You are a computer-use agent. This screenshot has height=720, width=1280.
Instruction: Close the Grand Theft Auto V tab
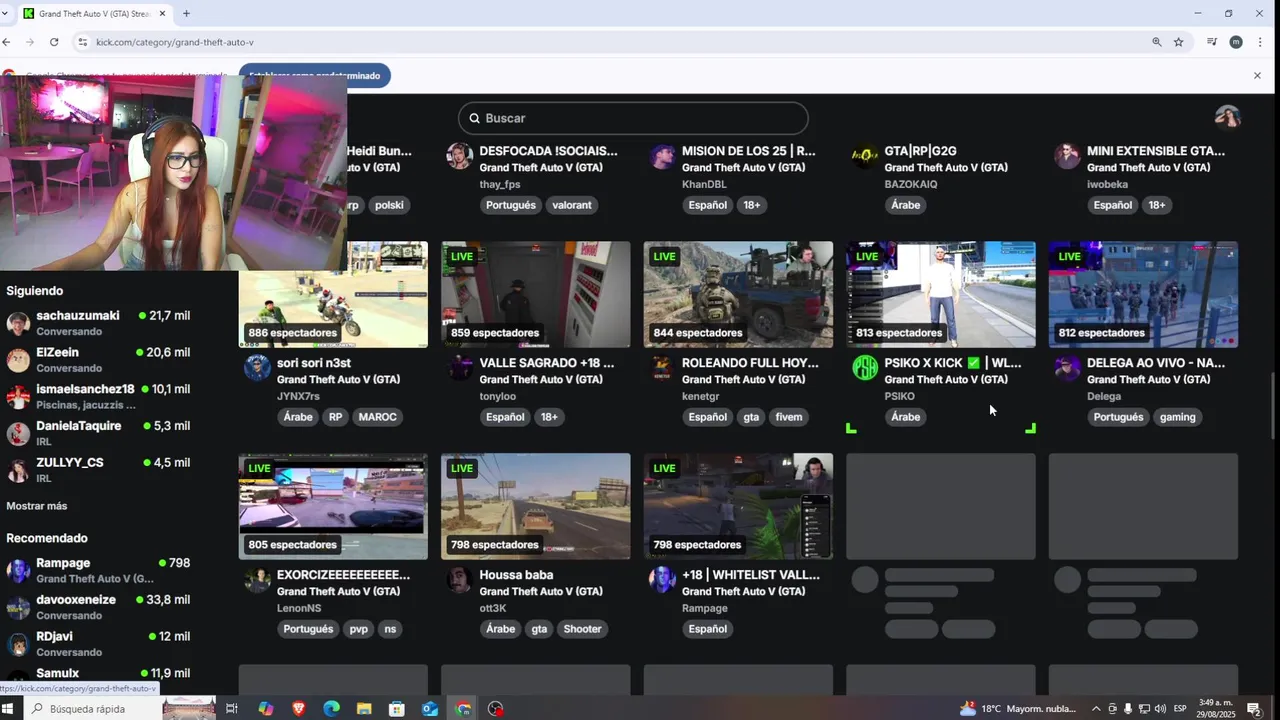[x=162, y=13]
